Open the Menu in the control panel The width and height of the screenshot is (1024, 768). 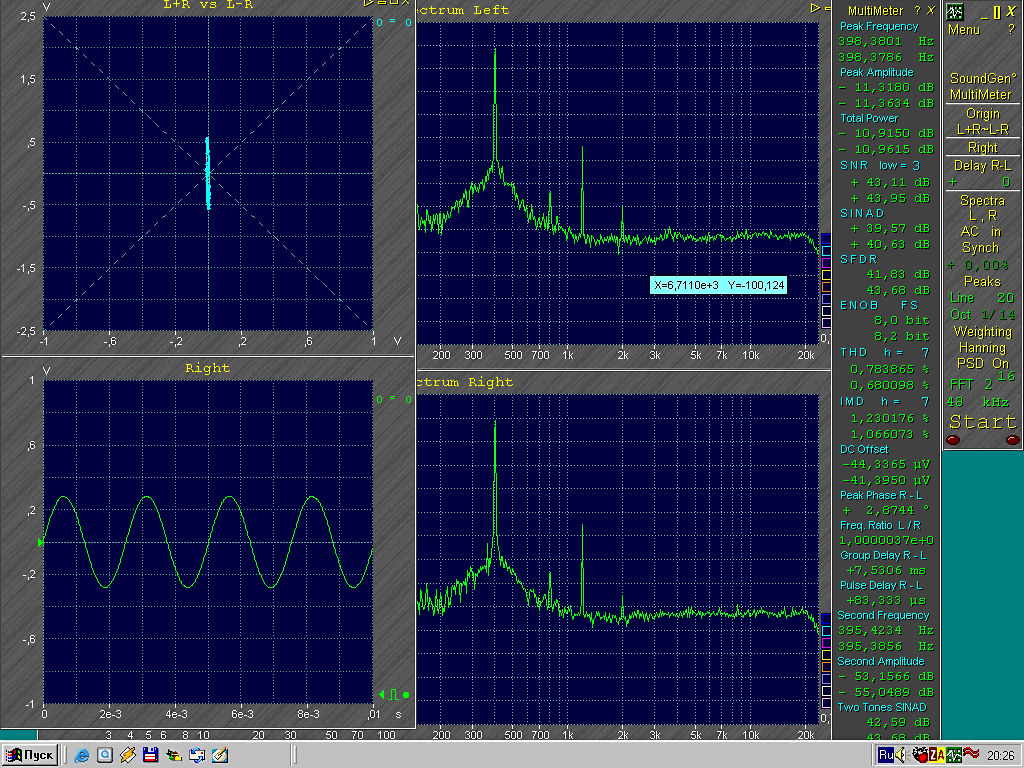coord(964,30)
